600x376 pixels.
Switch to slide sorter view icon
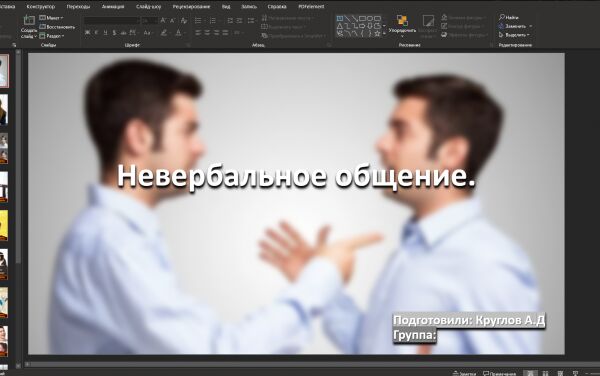tap(545, 373)
